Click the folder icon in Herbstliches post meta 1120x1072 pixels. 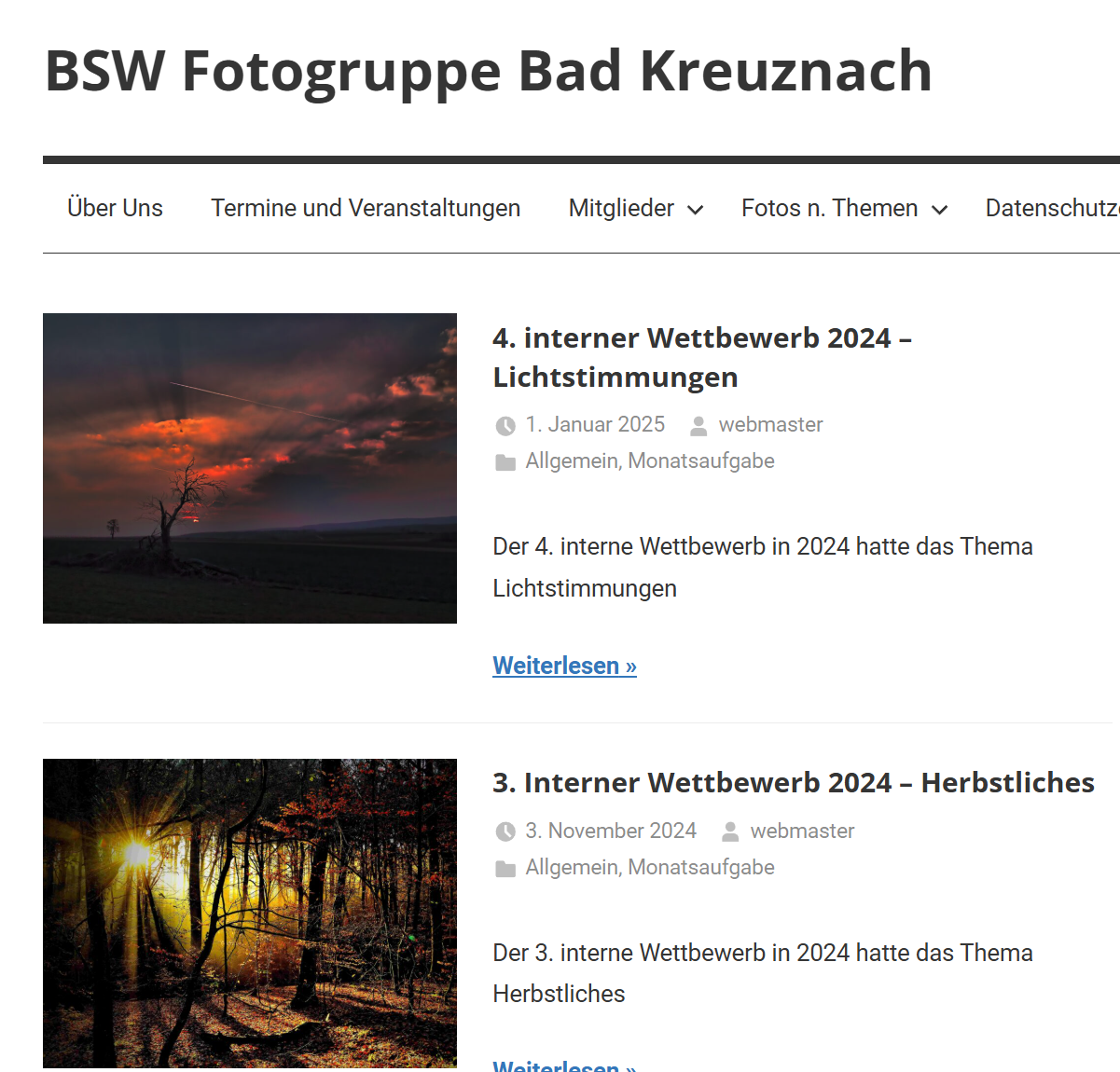[x=505, y=869]
